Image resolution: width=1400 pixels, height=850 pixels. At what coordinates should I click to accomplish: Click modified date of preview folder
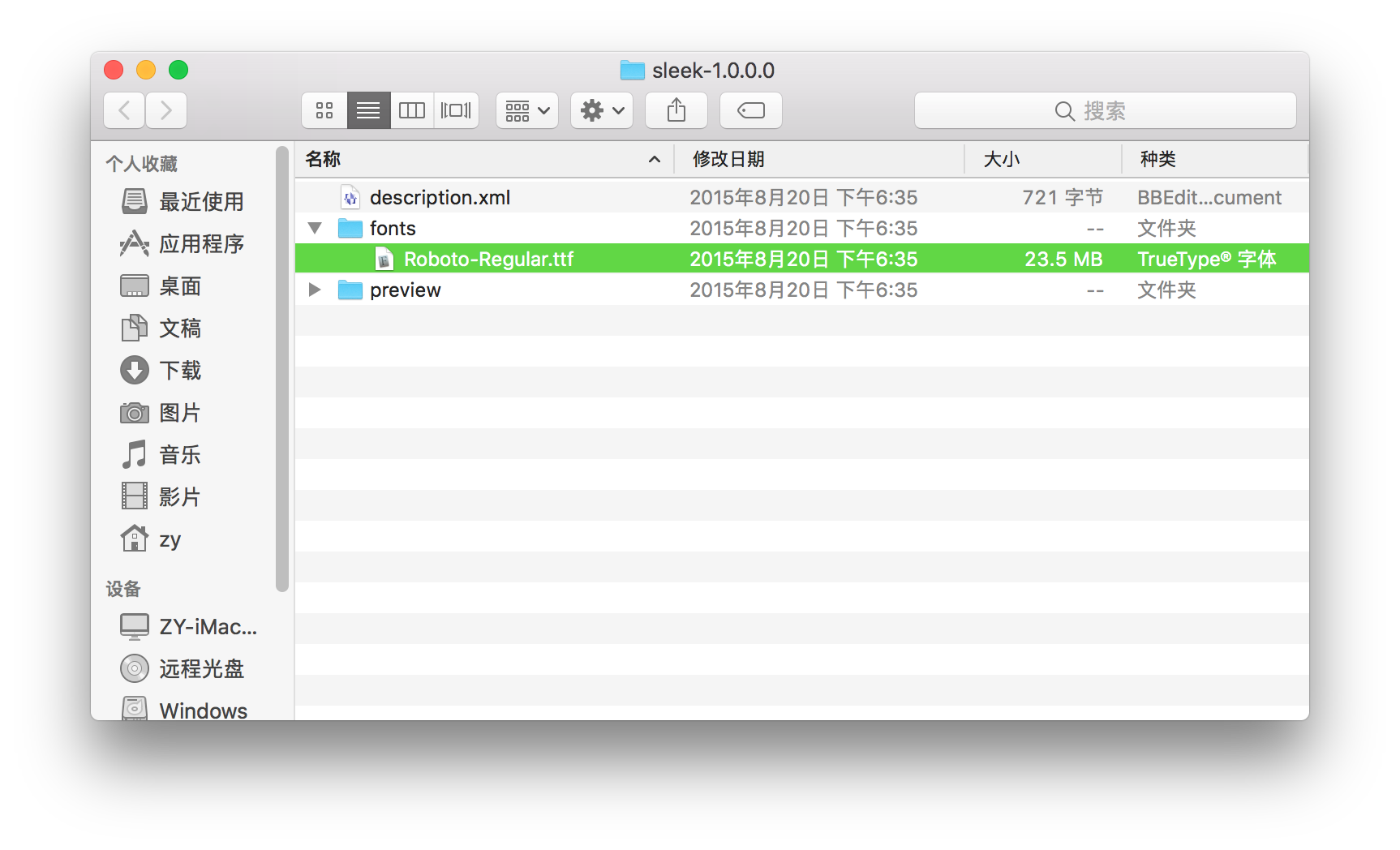[x=804, y=290]
